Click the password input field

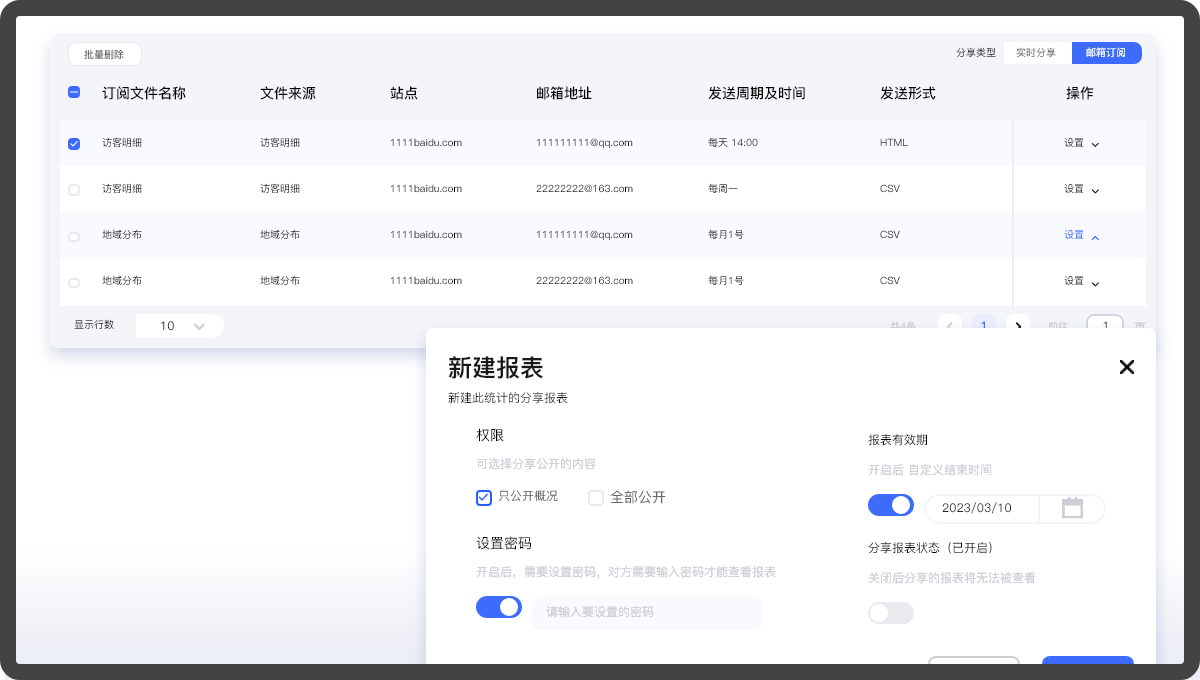pyautogui.click(x=646, y=612)
